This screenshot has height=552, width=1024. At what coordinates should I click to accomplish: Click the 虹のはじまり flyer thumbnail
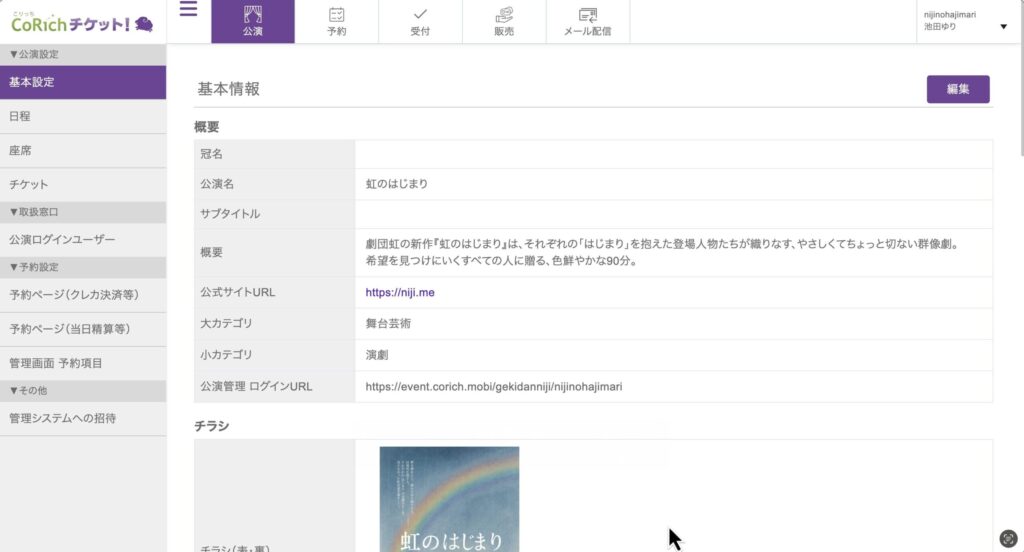[x=449, y=499]
